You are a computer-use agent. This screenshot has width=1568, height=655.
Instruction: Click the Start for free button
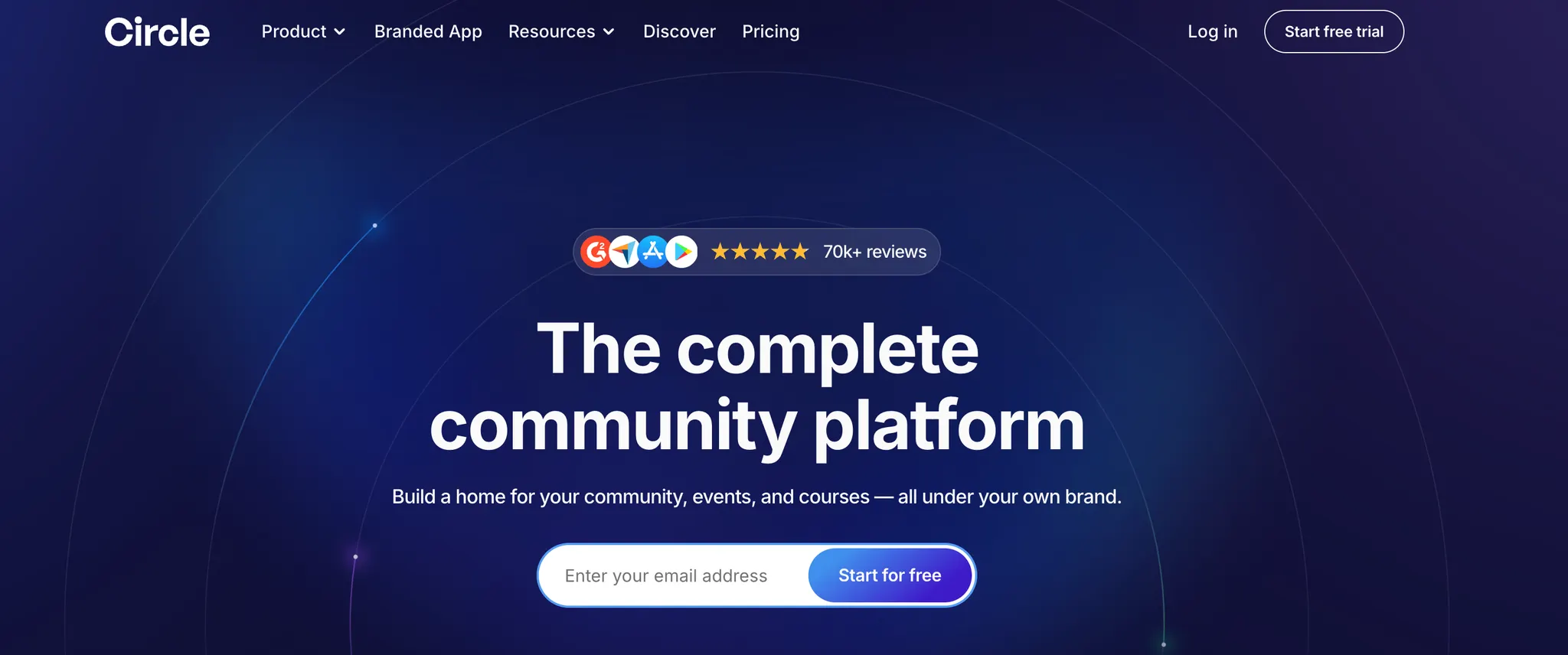pos(890,575)
